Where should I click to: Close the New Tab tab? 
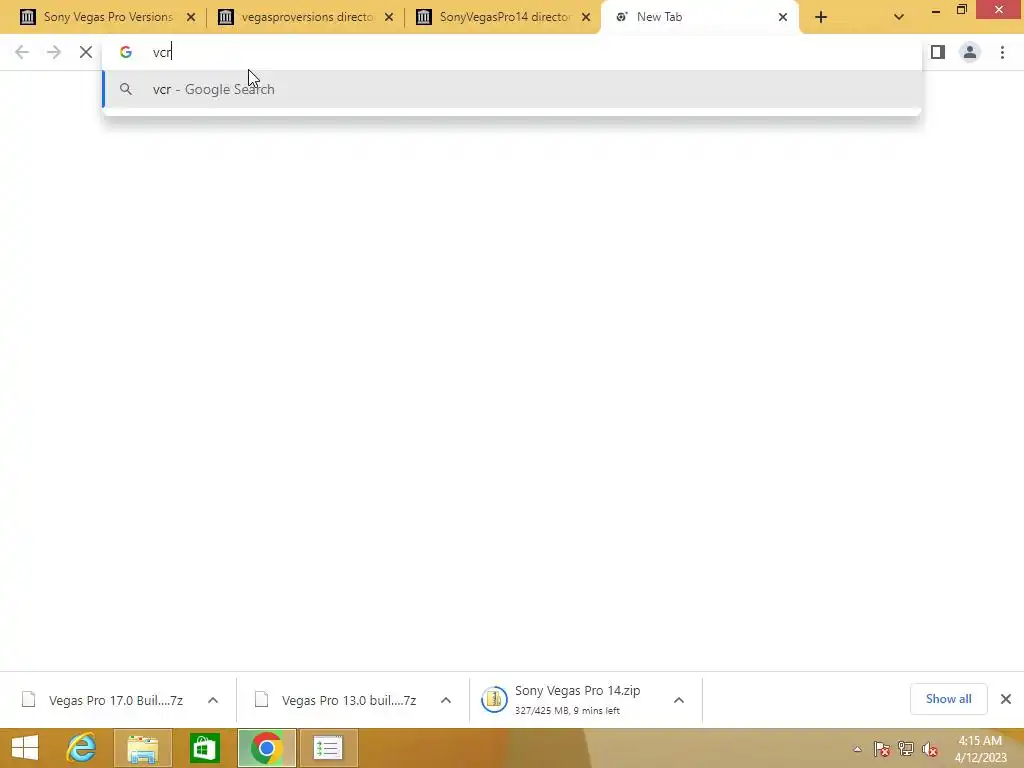pyautogui.click(x=783, y=17)
